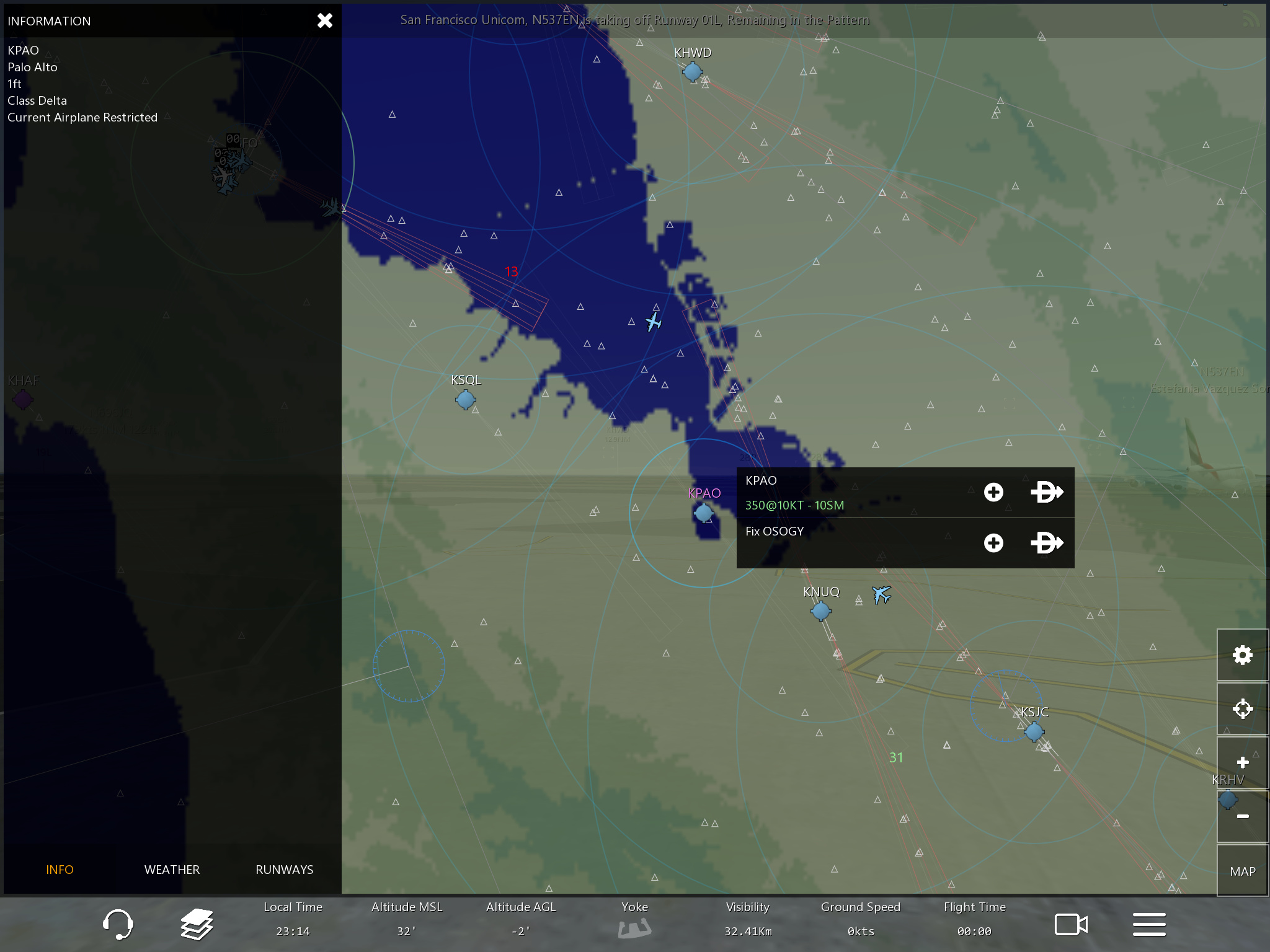Select the INFO tab

(x=60, y=870)
